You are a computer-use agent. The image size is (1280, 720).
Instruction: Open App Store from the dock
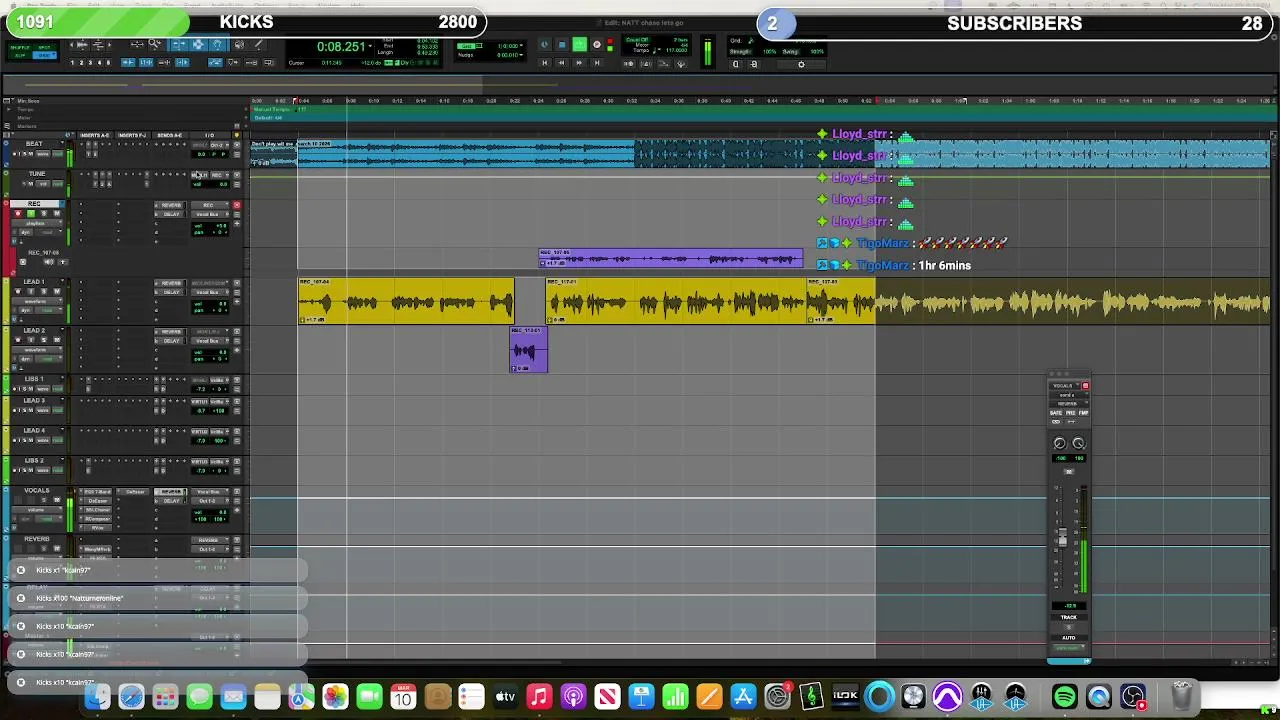(x=743, y=696)
